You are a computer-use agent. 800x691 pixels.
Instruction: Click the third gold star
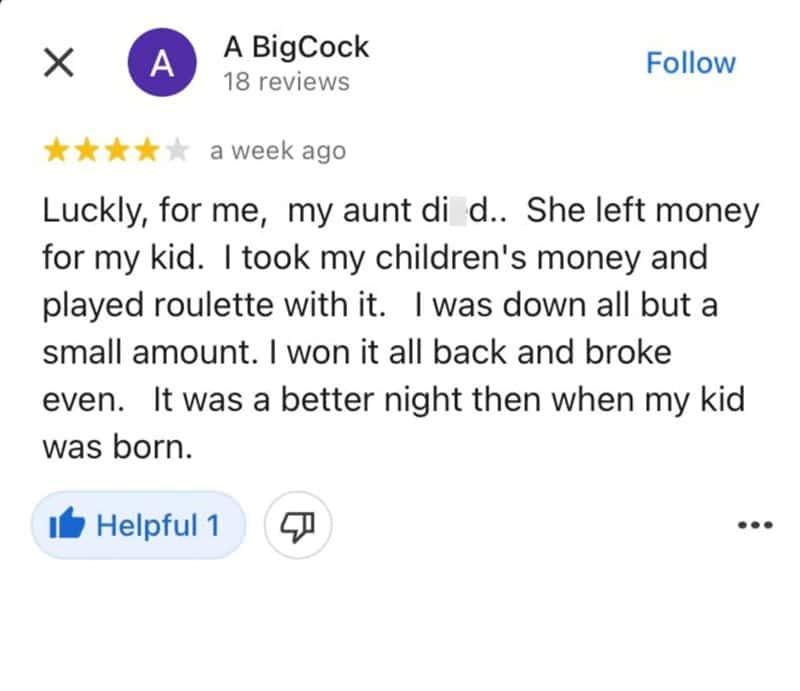point(116,151)
